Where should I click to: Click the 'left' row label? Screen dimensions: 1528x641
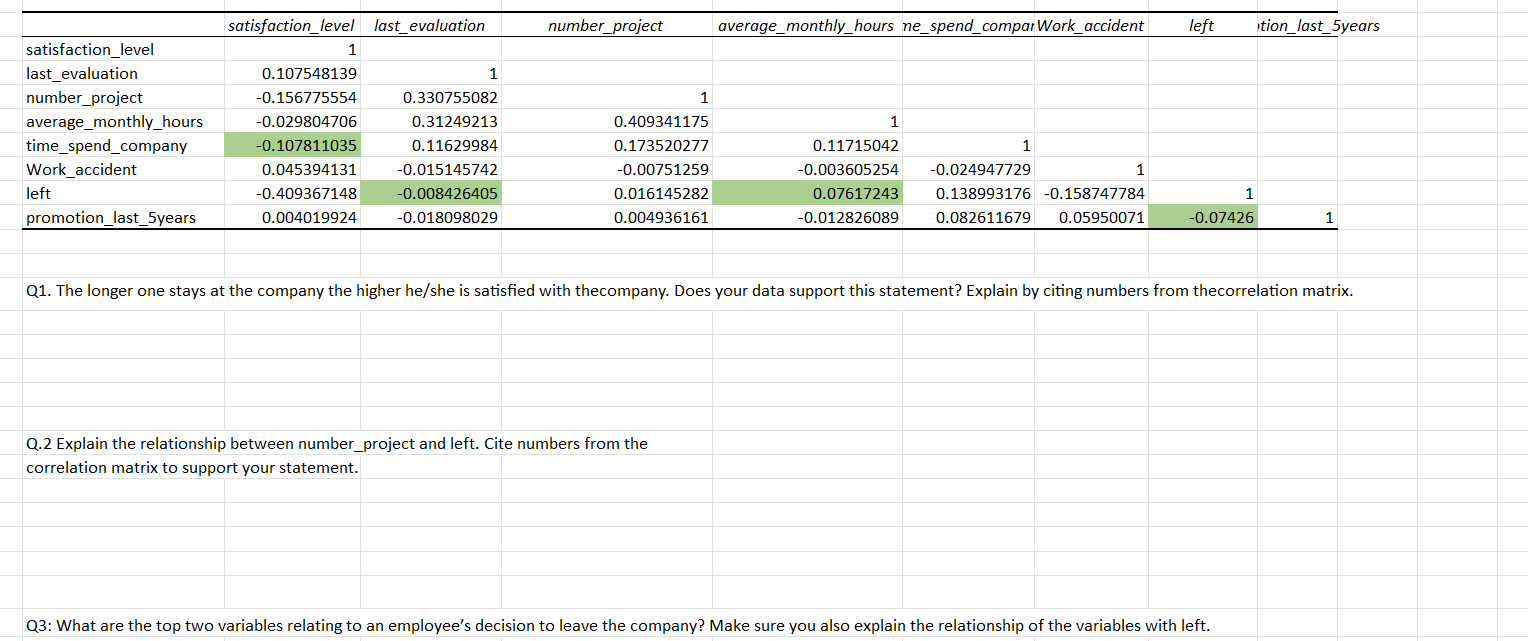(38, 193)
